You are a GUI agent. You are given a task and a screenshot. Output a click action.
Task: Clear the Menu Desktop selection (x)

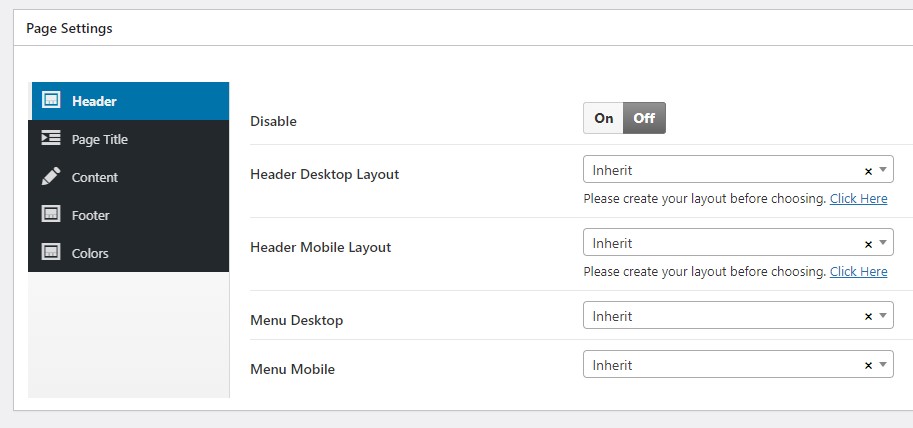point(868,317)
